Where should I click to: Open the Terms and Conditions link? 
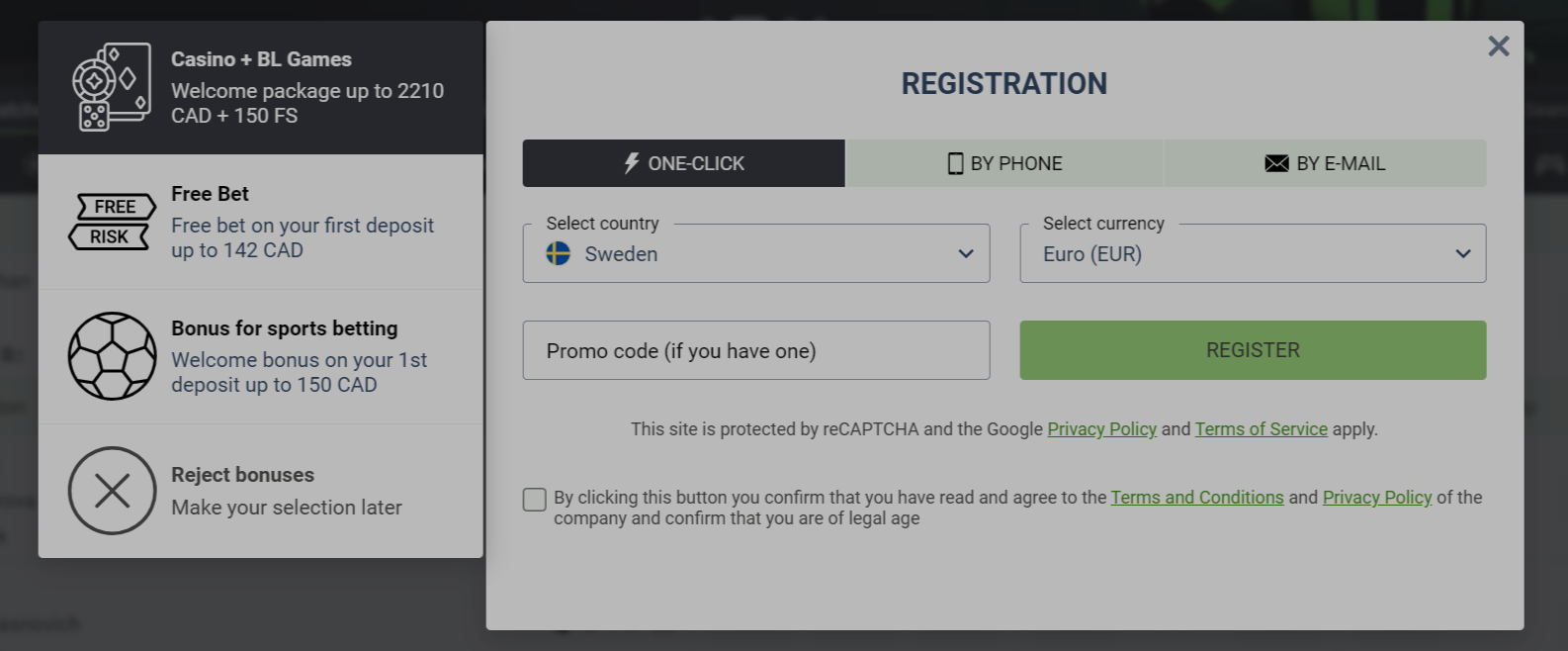click(1196, 497)
